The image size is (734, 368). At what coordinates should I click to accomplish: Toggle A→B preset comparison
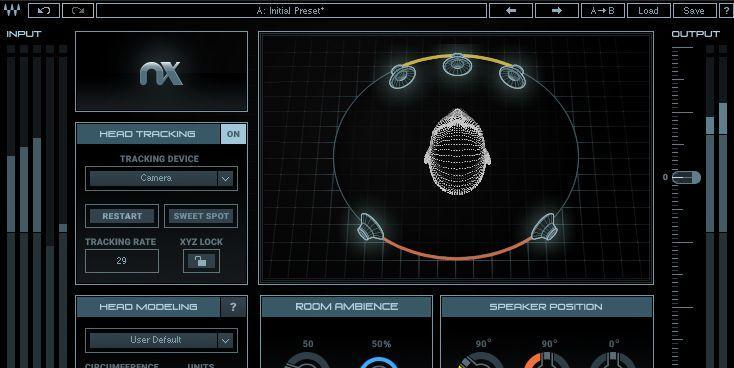[602, 10]
